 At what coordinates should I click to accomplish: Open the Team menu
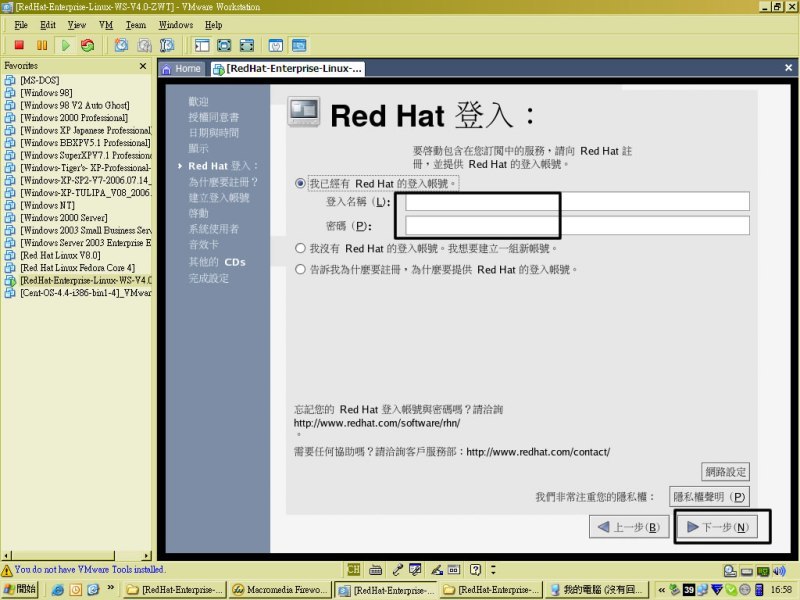(136, 25)
